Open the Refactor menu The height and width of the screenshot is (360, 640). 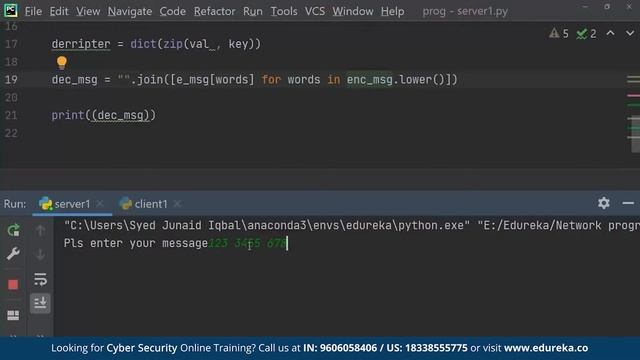point(214,11)
